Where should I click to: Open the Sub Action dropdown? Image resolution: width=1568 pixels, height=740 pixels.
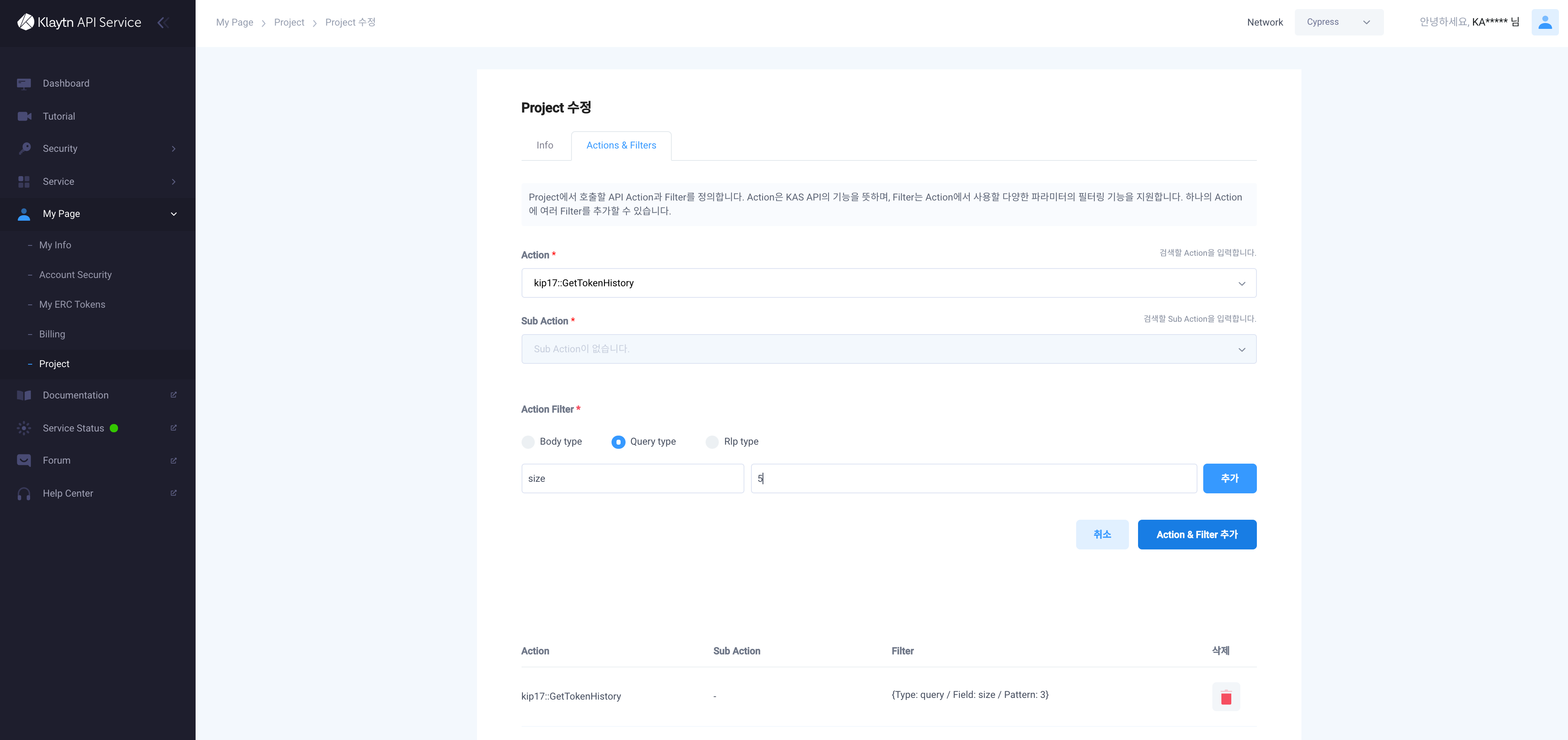[889, 349]
